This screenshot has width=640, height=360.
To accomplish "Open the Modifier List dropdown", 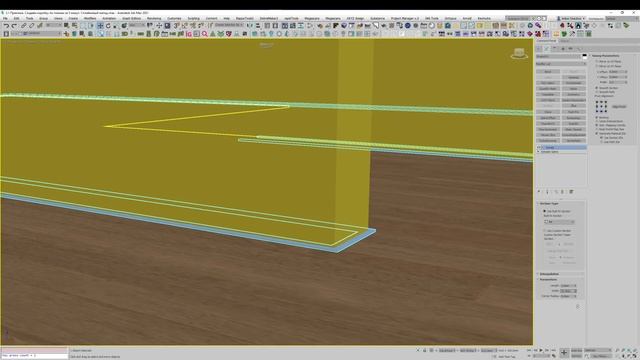I will (x=561, y=64).
